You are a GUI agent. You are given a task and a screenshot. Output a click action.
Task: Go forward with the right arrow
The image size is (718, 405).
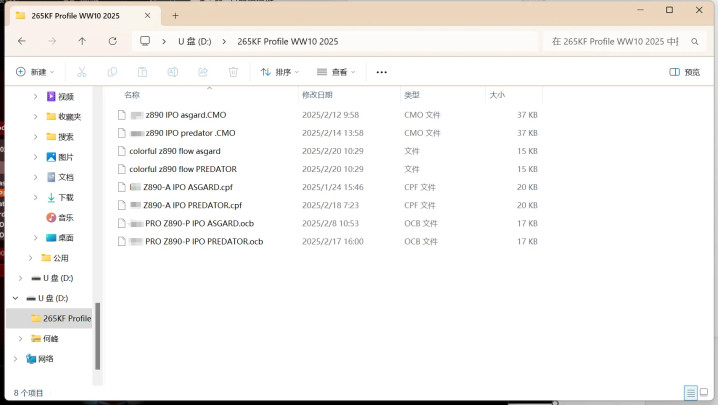[52, 41]
